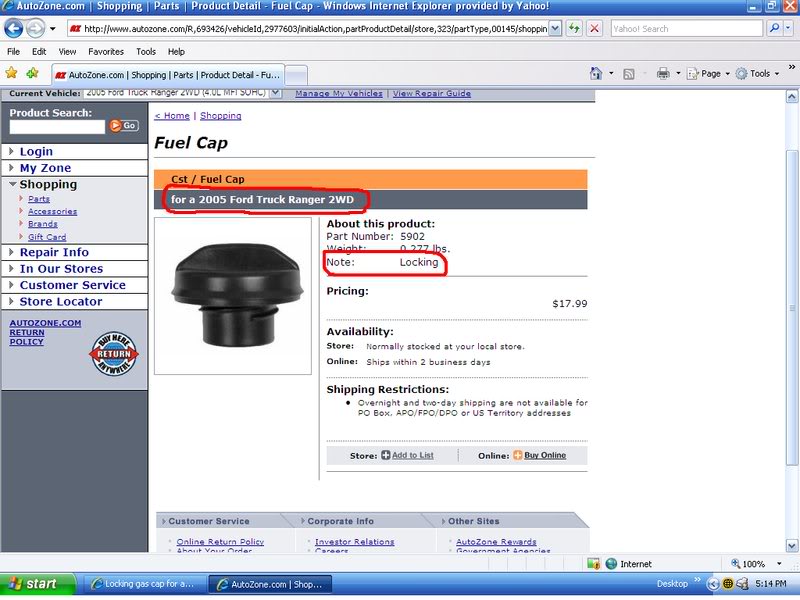
Task: Click the AutoZone Rewards footer link
Action: 496,542
